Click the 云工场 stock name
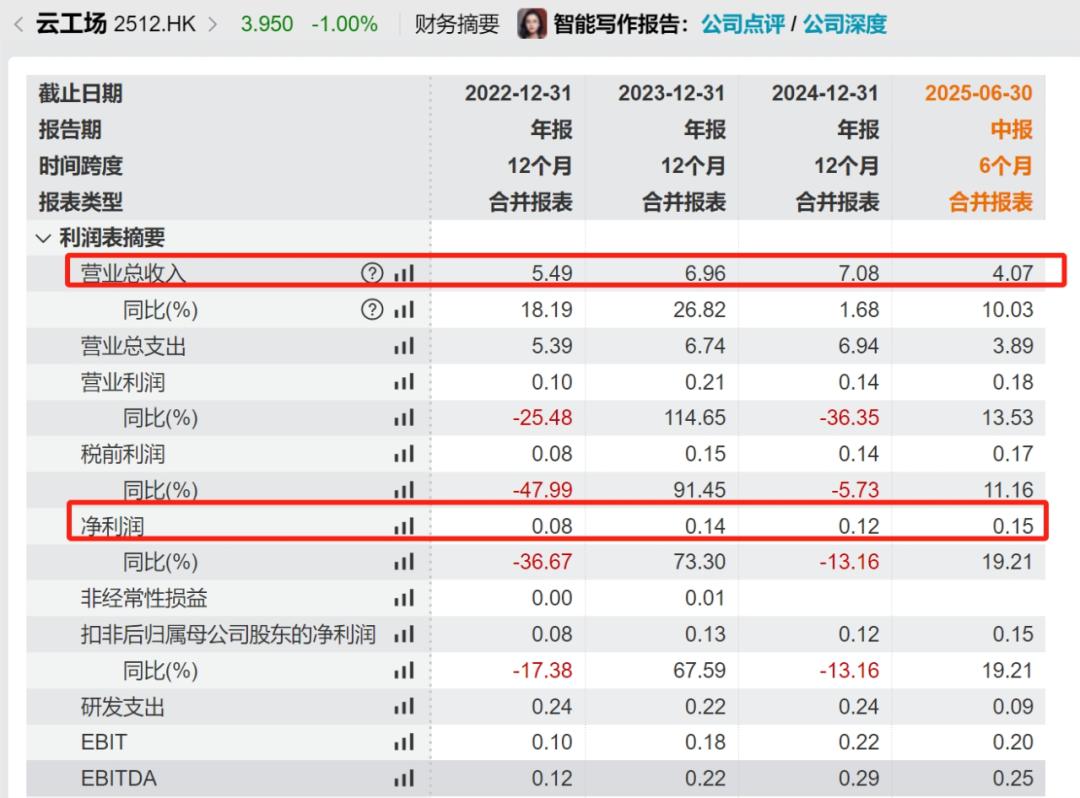 click(x=70, y=24)
